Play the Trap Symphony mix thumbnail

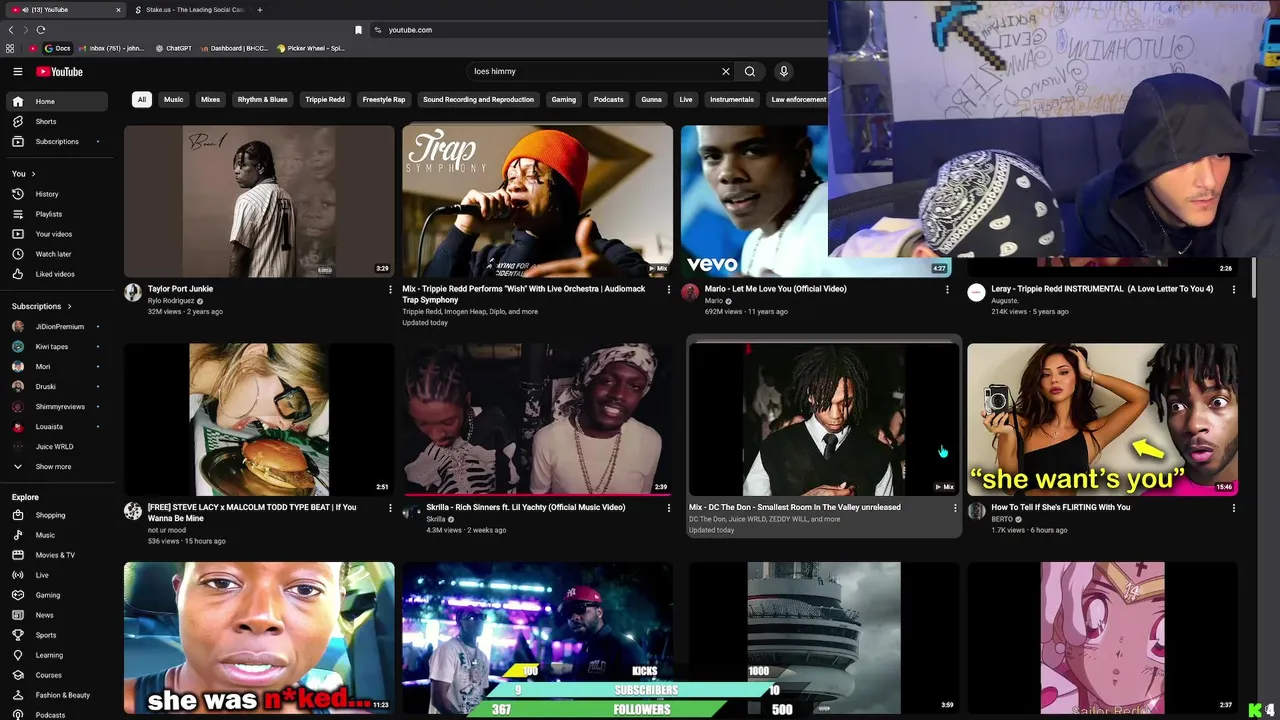(x=537, y=201)
